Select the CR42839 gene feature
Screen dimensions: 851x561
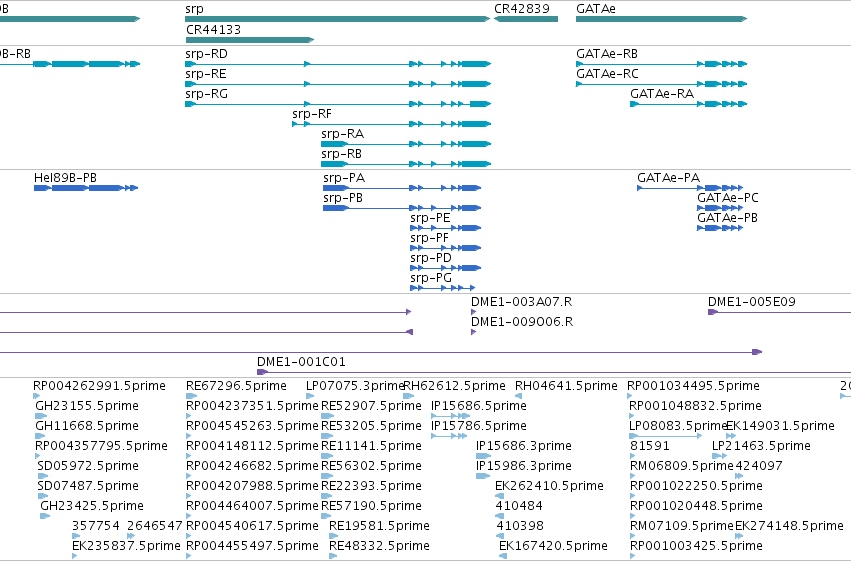pos(526,19)
